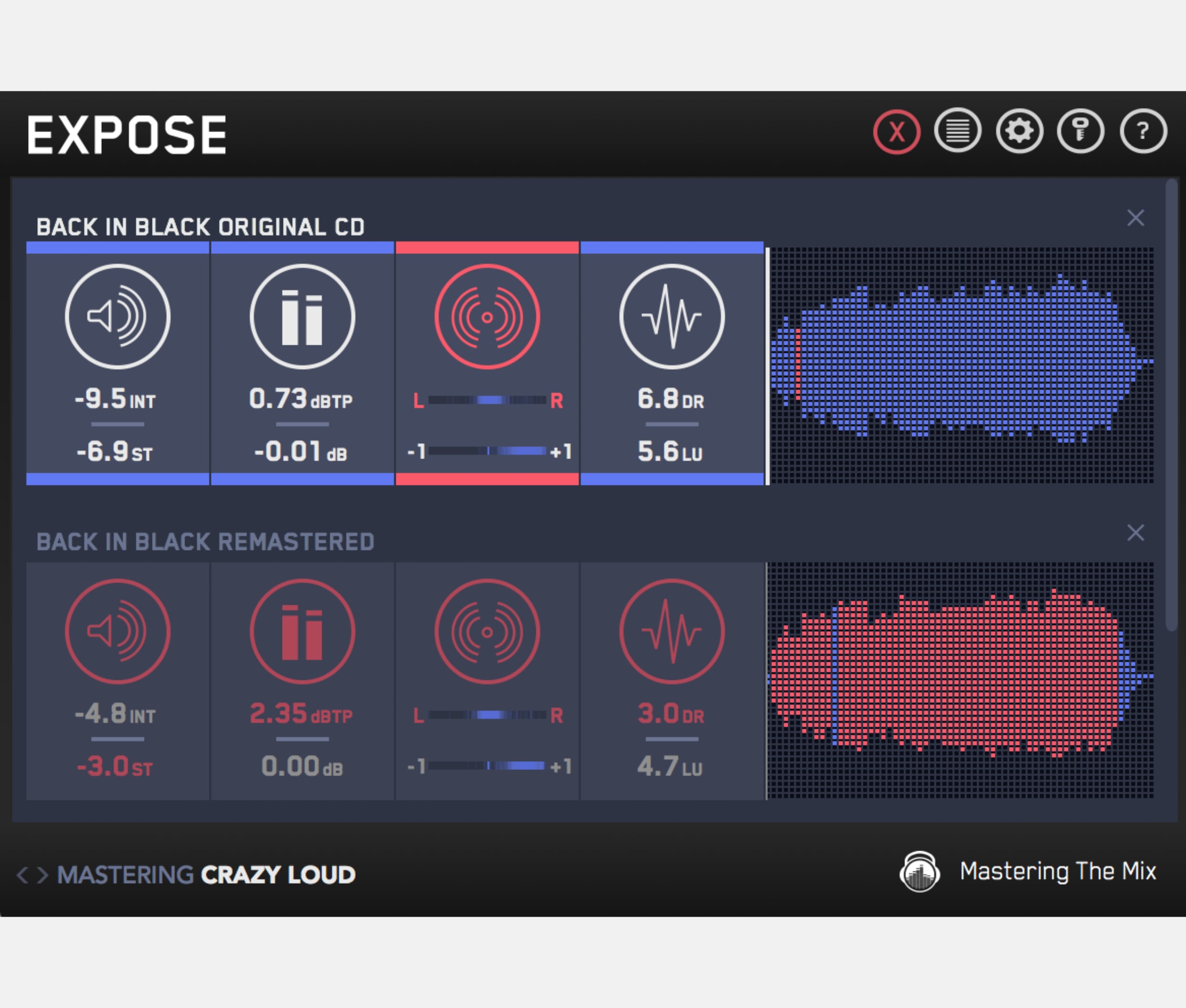
Task: Click loudness speaker icon of Remastered track
Action: pyautogui.click(x=118, y=631)
